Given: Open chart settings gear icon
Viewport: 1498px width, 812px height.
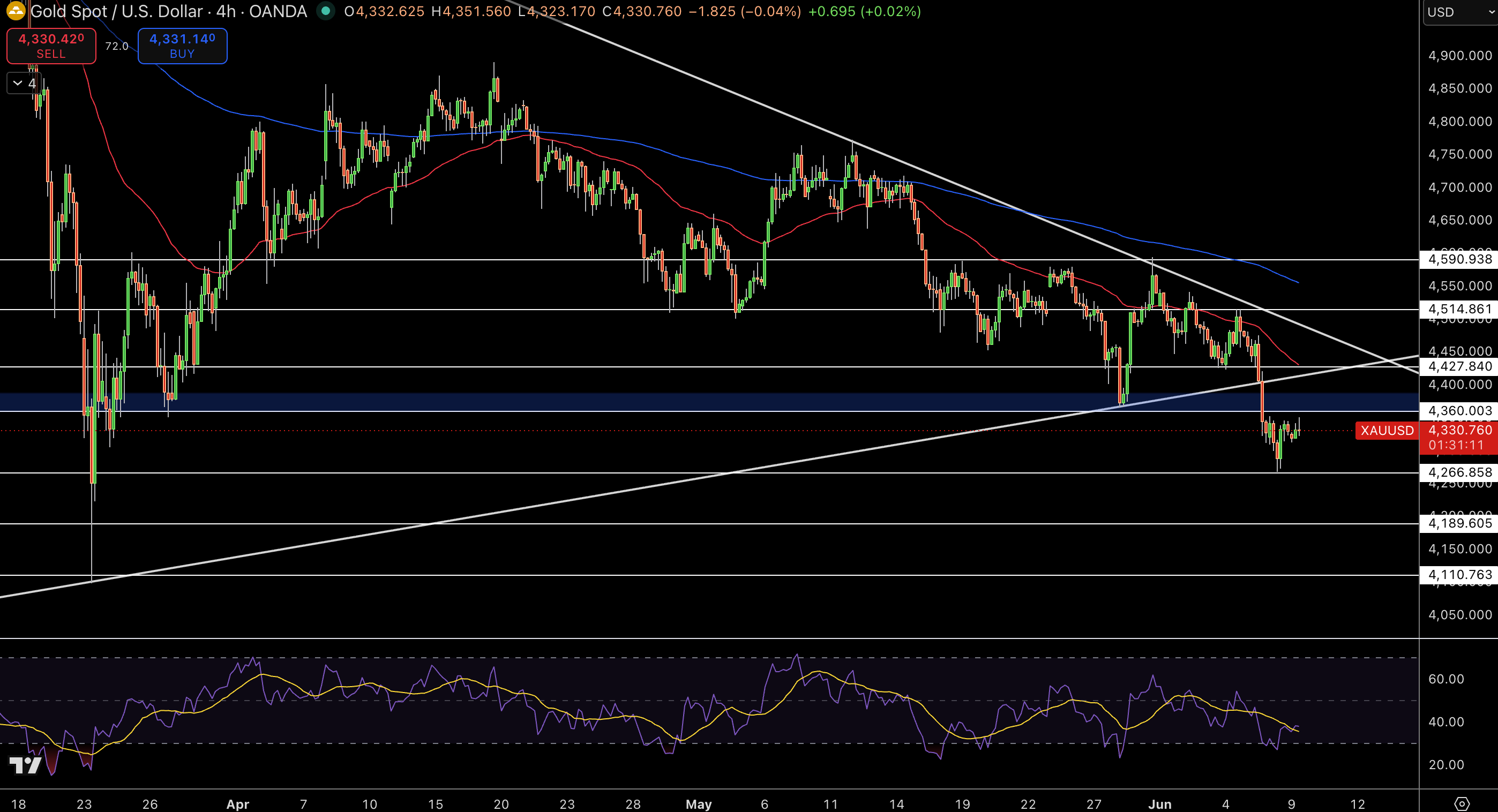Looking at the screenshot, I should coord(1462,804).
